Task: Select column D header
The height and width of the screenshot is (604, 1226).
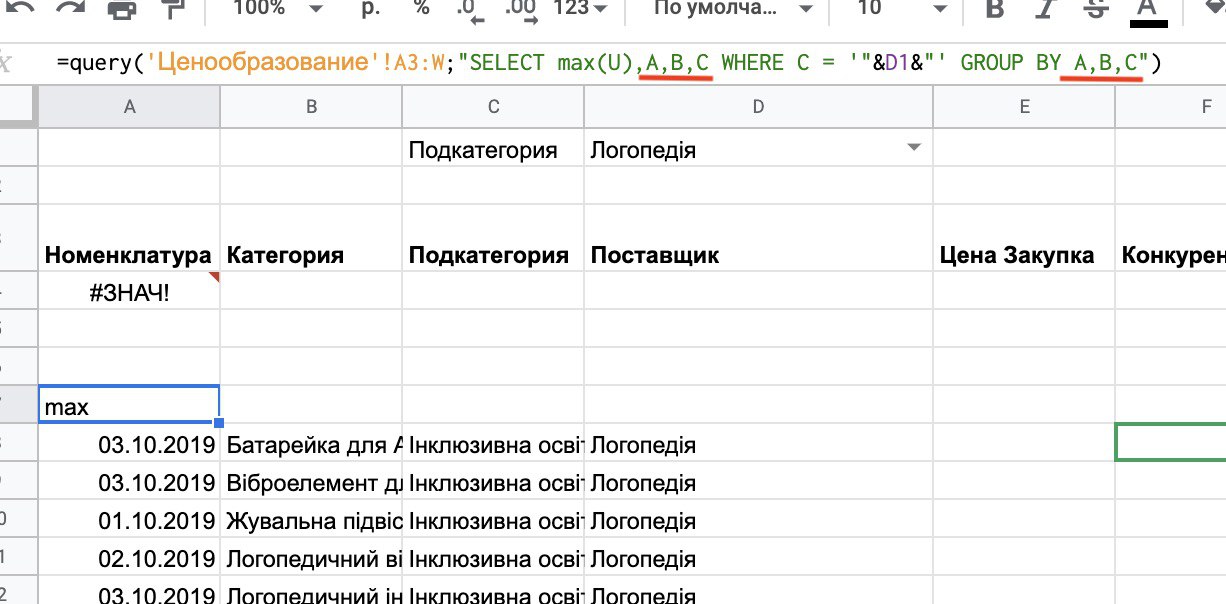Action: (x=757, y=107)
